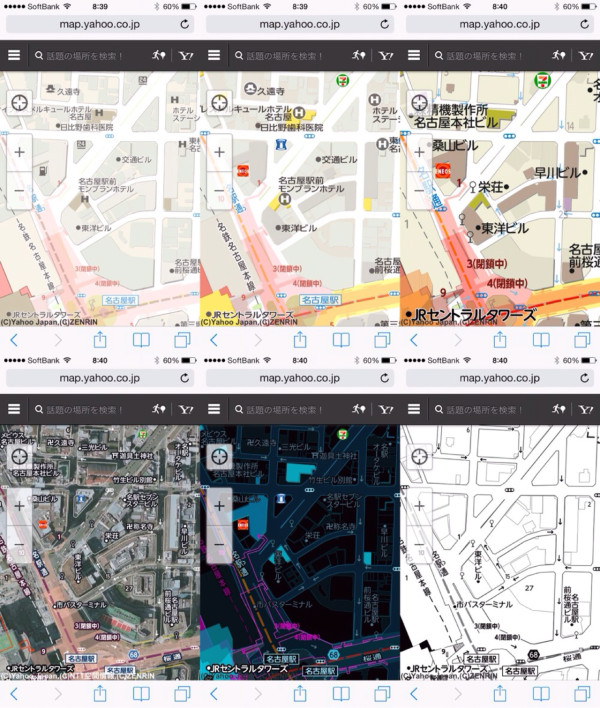Open hamburger menu on aerial photo map
This screenshot has height=708, width=600.
tap(14, 409)
